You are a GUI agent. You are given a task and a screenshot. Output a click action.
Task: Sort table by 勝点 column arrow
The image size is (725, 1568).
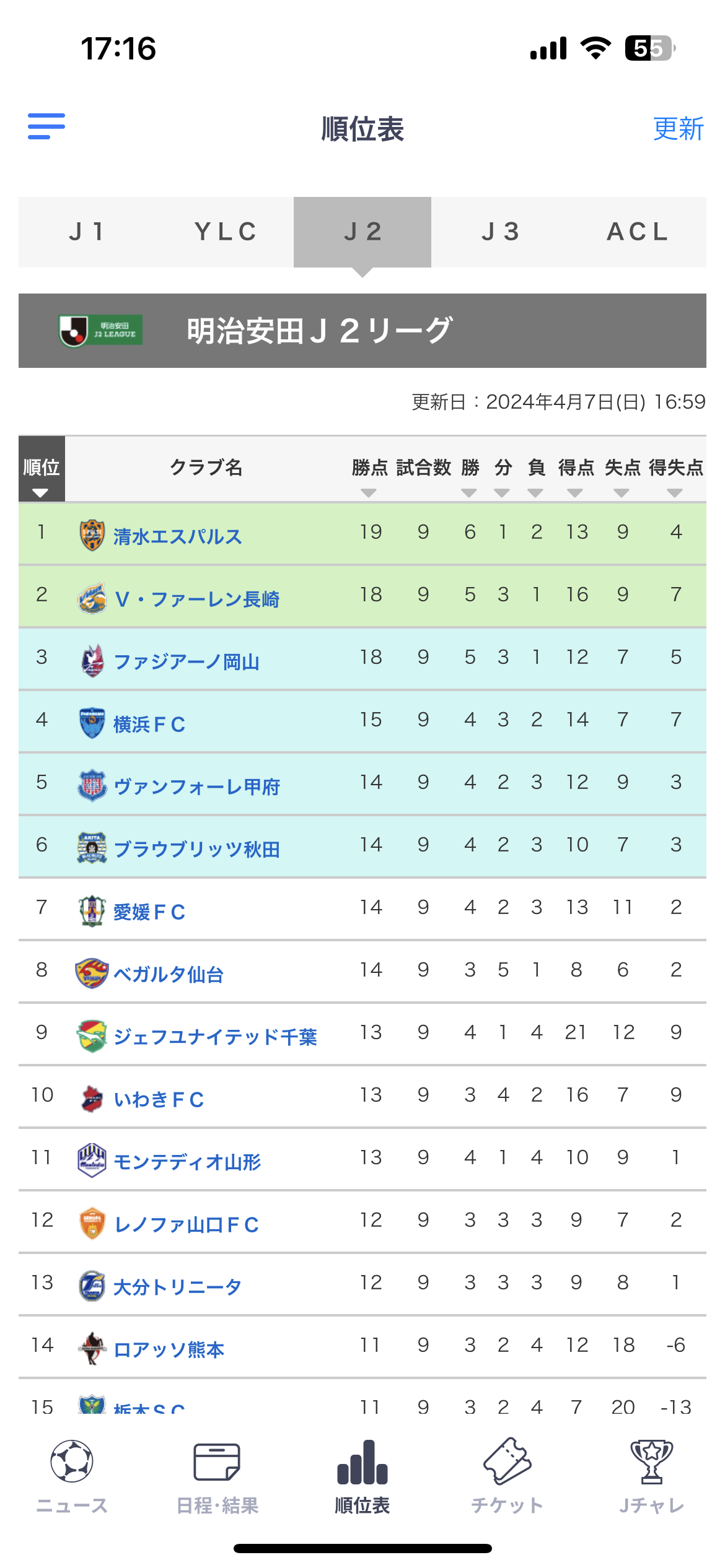pyautogui.click(x=369, y=493)
